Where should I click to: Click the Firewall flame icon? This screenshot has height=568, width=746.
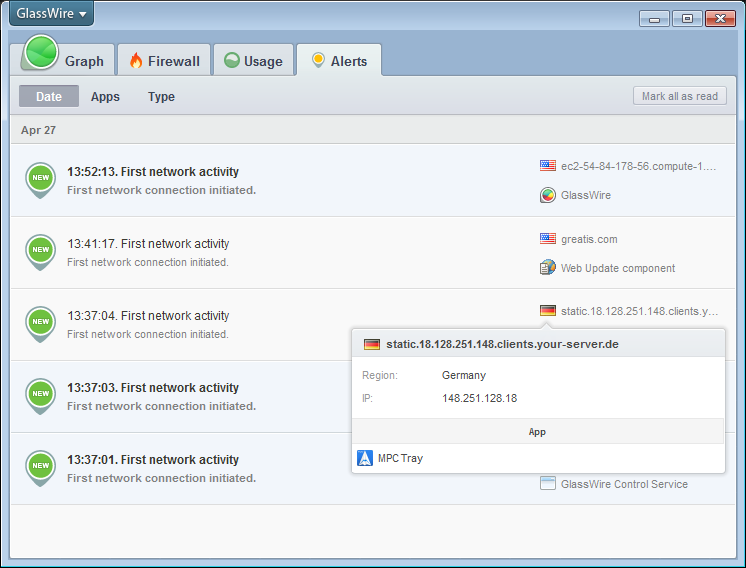tap(136, 60)
